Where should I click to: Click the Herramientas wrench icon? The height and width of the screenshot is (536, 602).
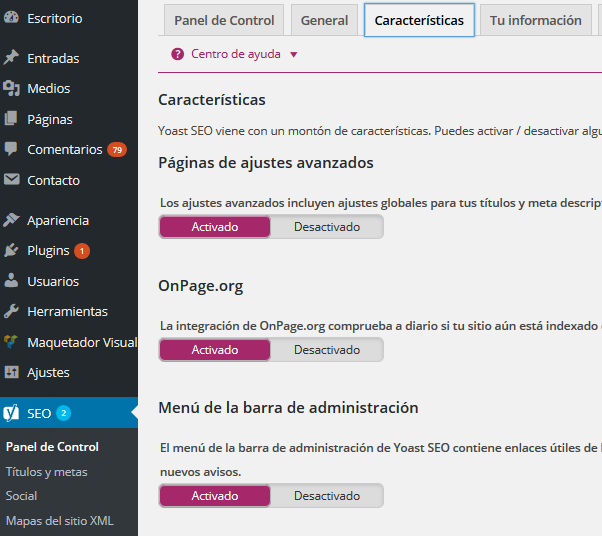11,311
